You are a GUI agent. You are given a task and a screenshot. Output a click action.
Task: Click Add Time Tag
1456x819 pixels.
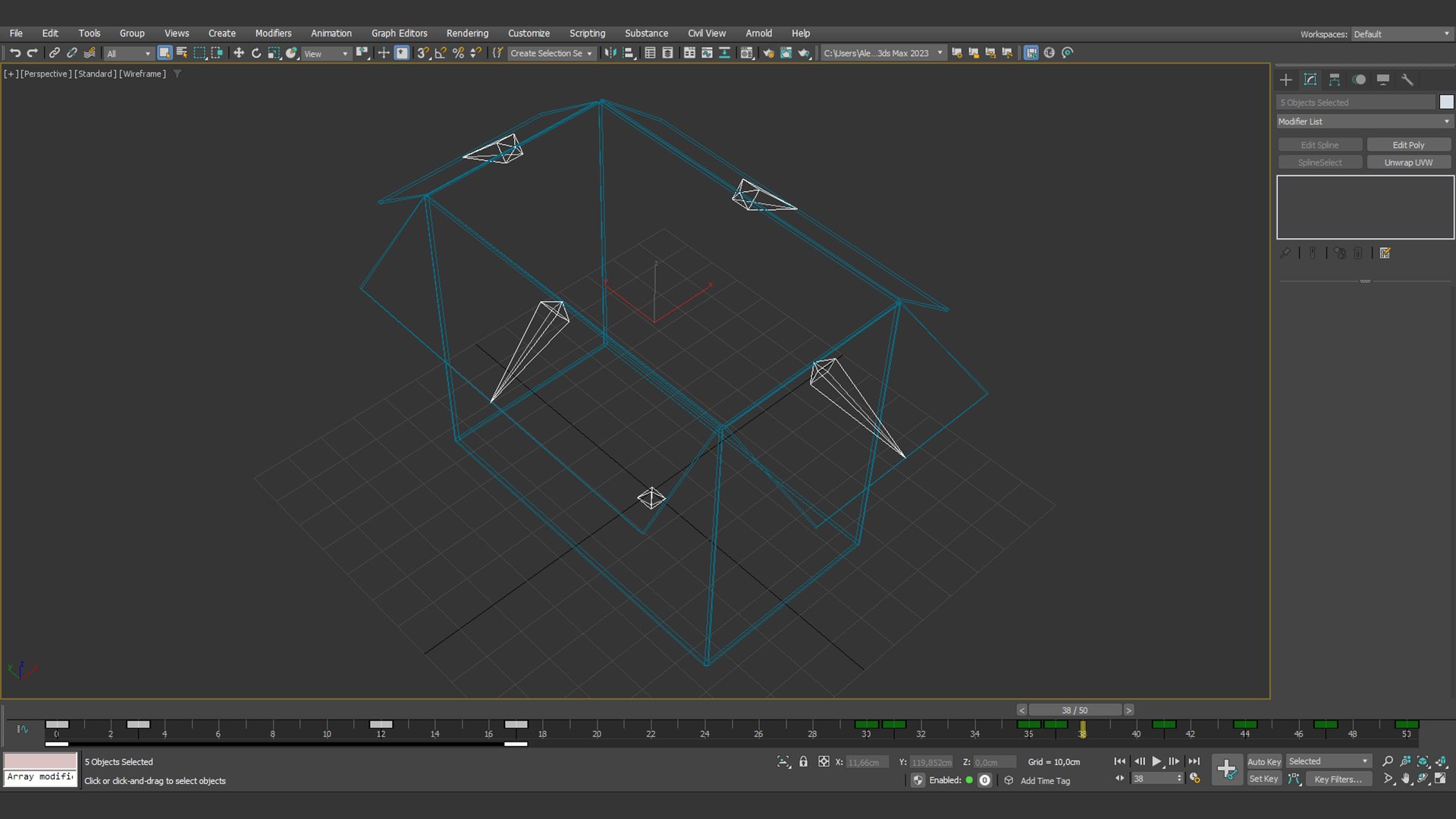[x=1045, y=781]
